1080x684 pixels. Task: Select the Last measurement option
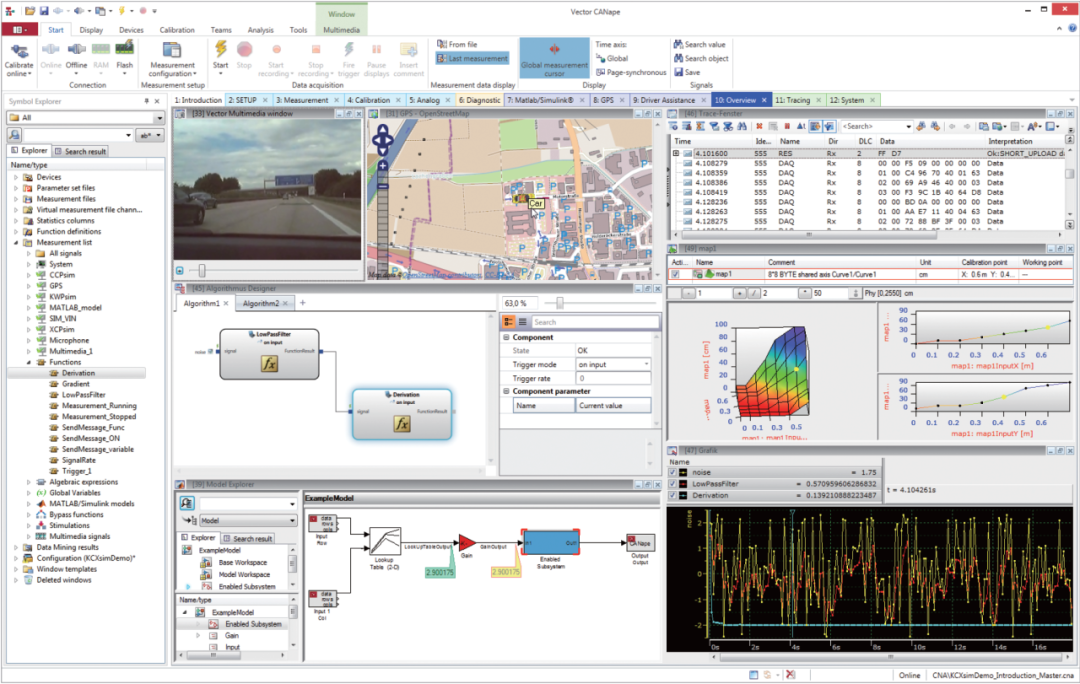[x=473, y=59]
